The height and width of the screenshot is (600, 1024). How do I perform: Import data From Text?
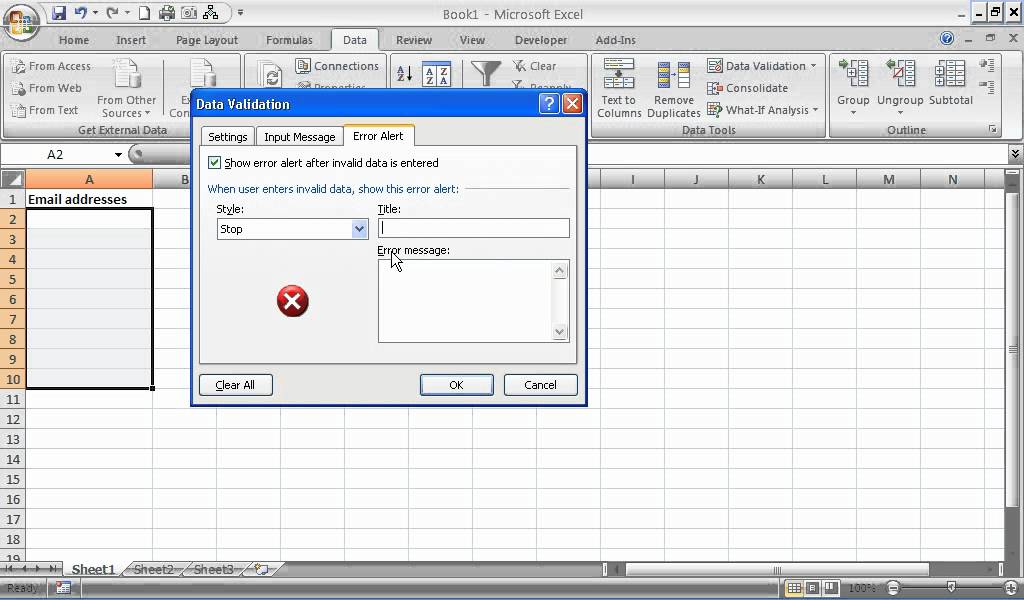tap(44, 110)
